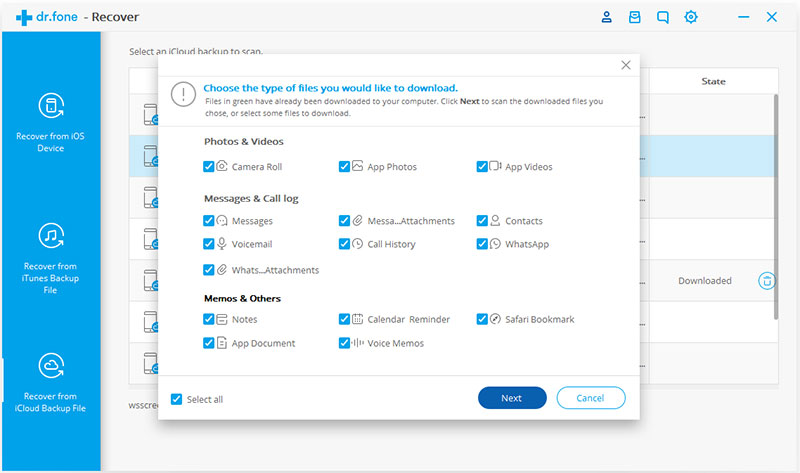The image size is (800, 473).
Task: Click the Next button
Action: (512, 398)
